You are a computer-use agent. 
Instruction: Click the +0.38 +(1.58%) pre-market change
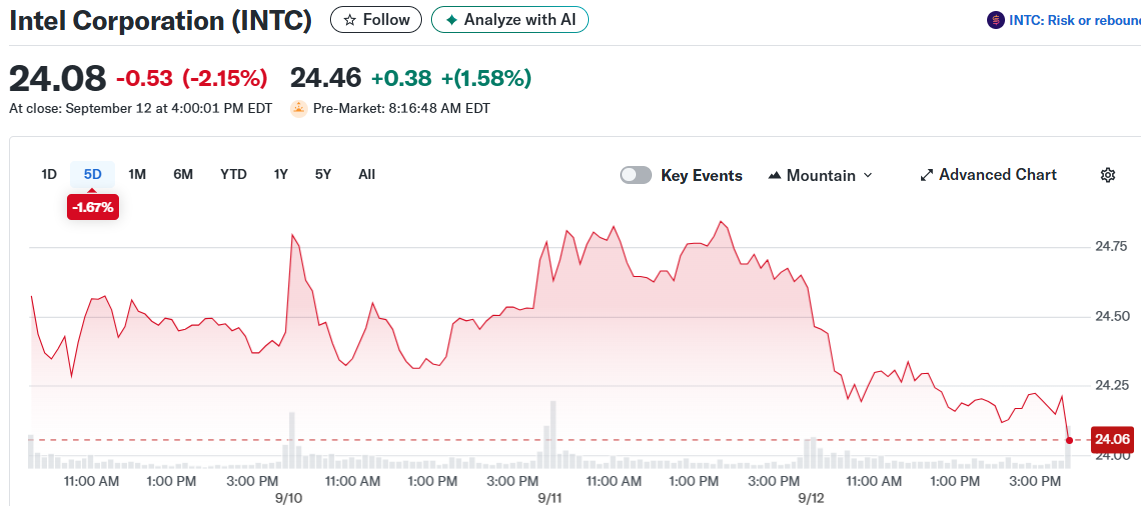pos(451,78)
